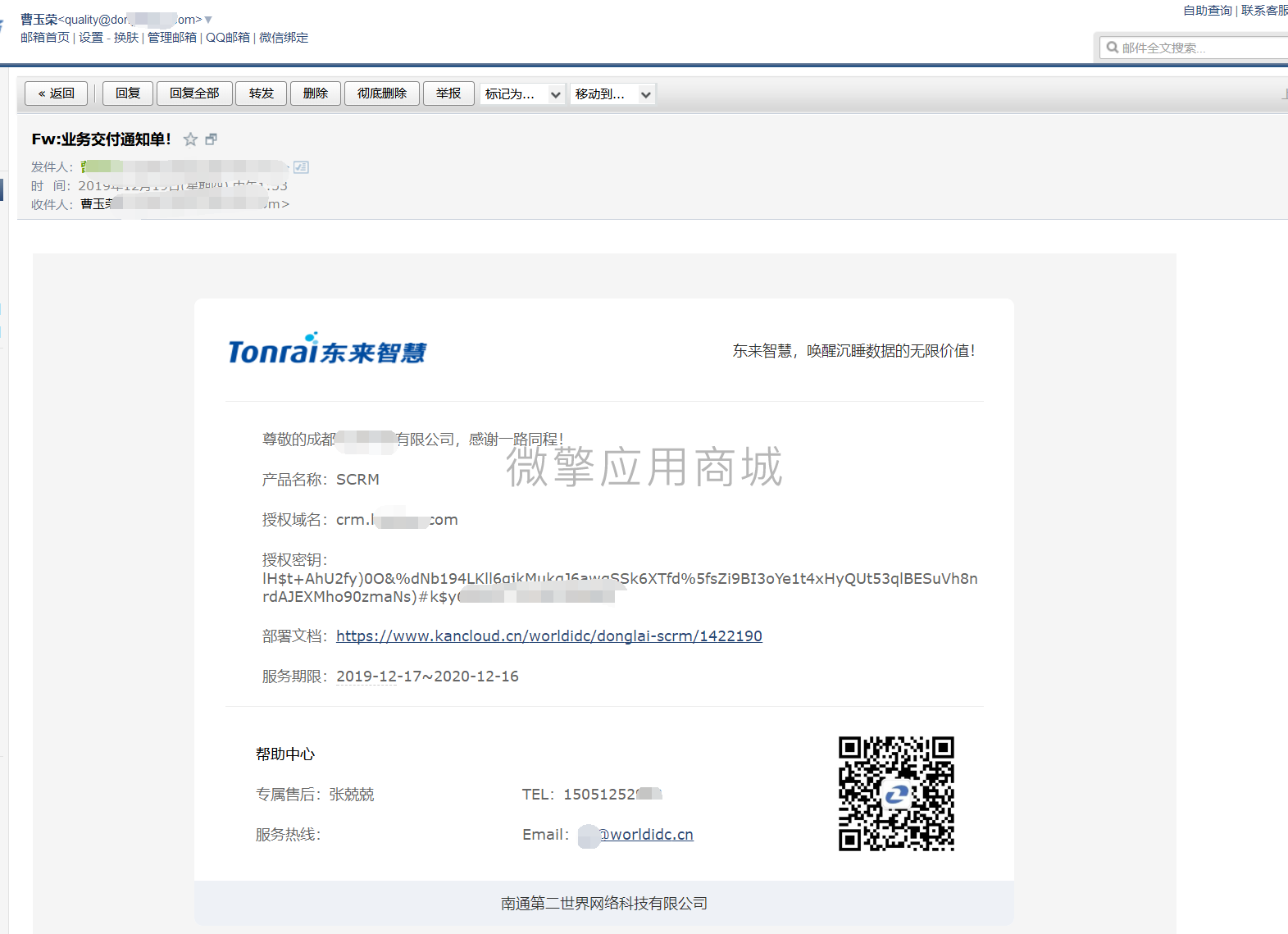This screenshot has width=1288, height=934.
Task: Click the 举报 button
Action: click(x=448, y=93)
